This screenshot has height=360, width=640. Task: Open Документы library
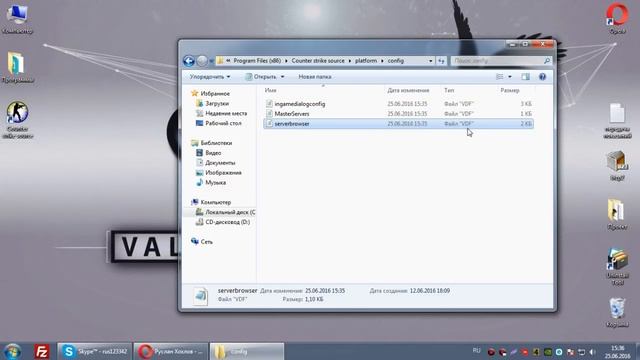click(x=220, y=162)
